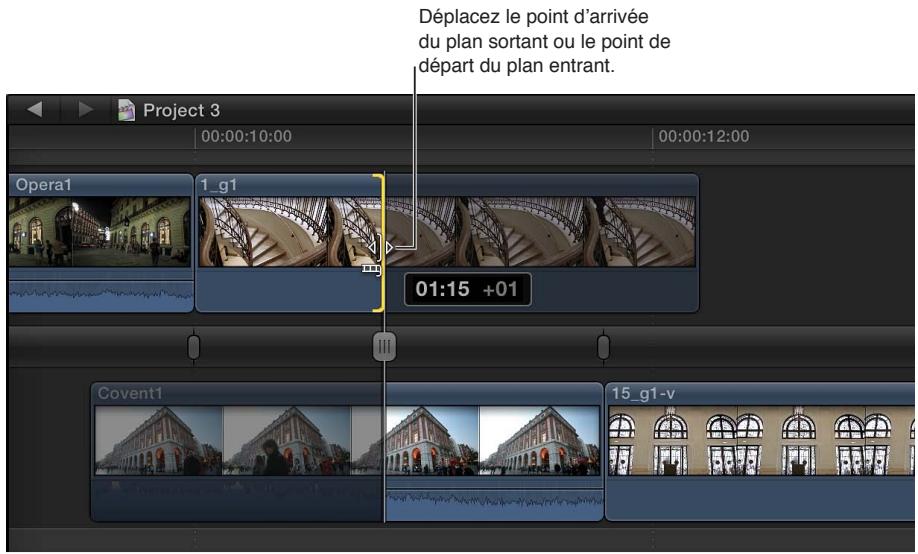Click the Project 3 document icon
This screenshot has width=918, height=554.
[126, 110]
